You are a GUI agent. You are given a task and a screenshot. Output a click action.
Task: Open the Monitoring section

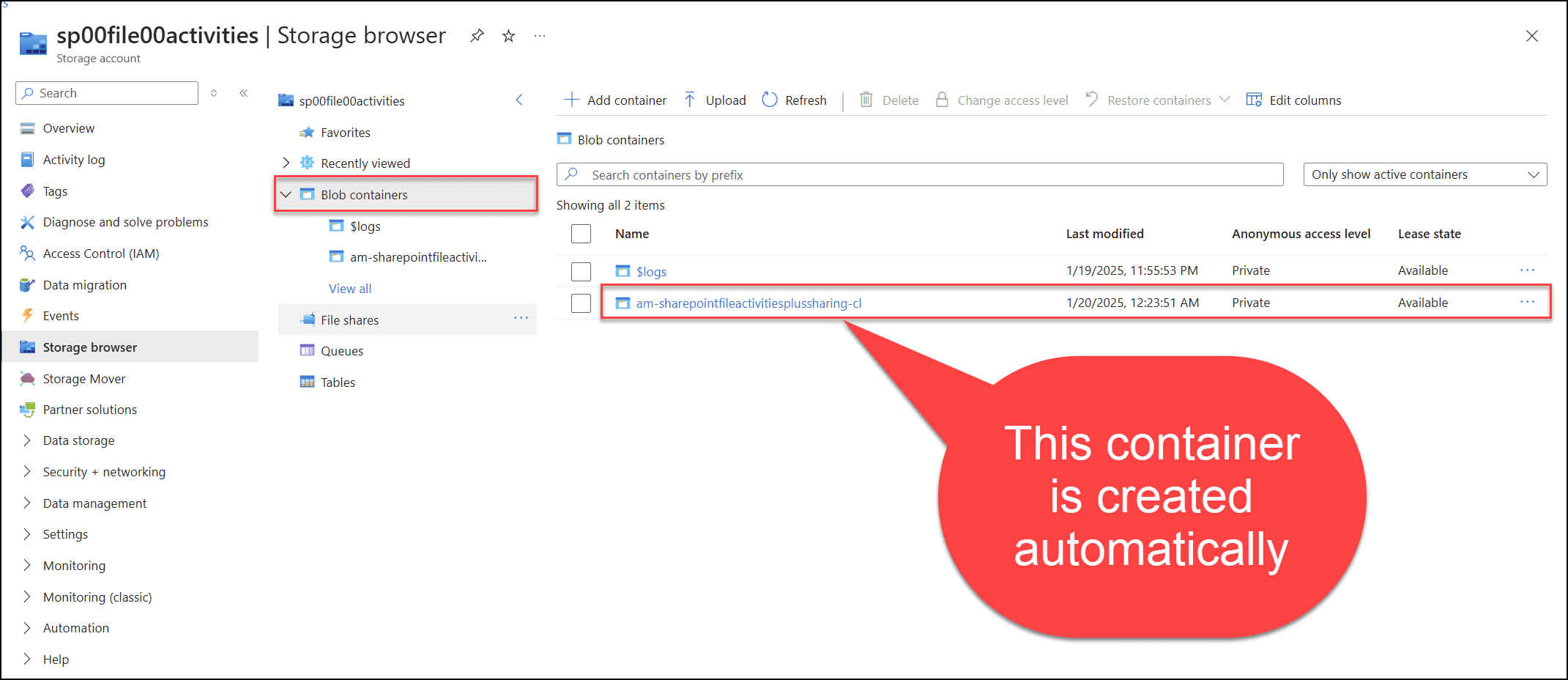(x=74, y=565)
